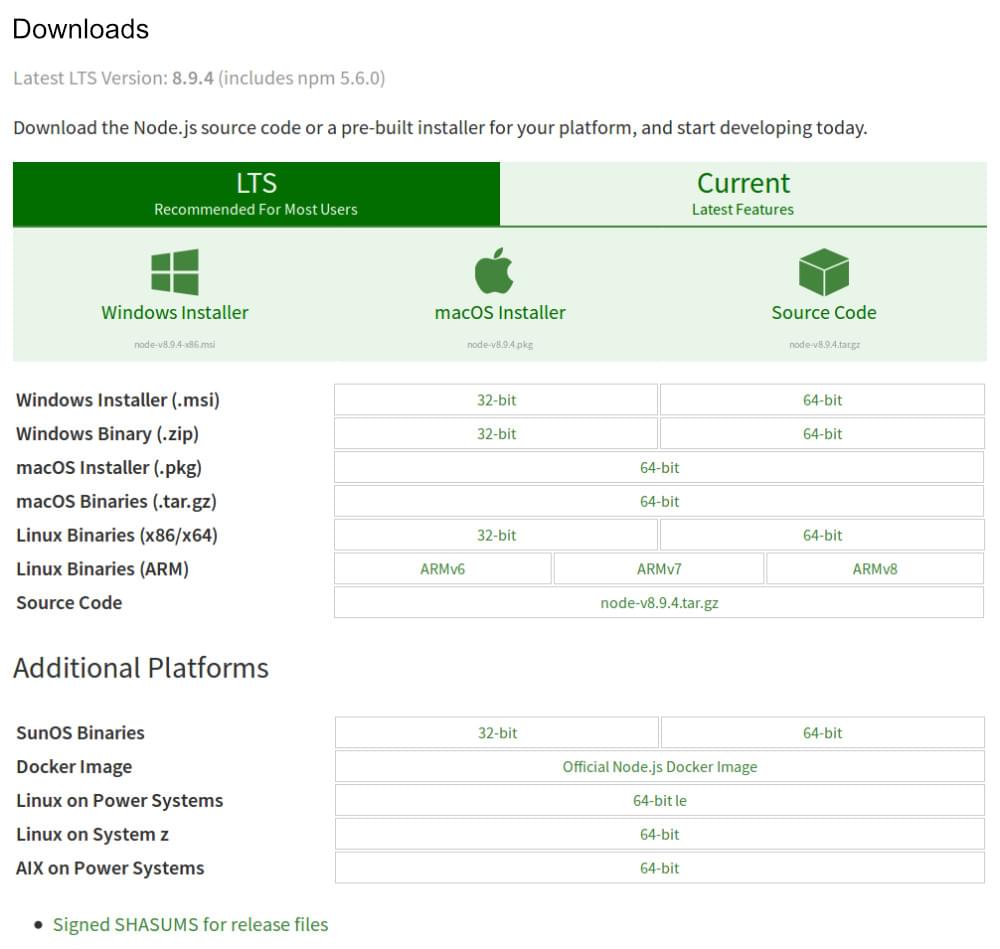Download the 64-bit Windows Installer (.msi)
Image resolution: width=1000 pixels, height=949 pixels.
[822, 399]
